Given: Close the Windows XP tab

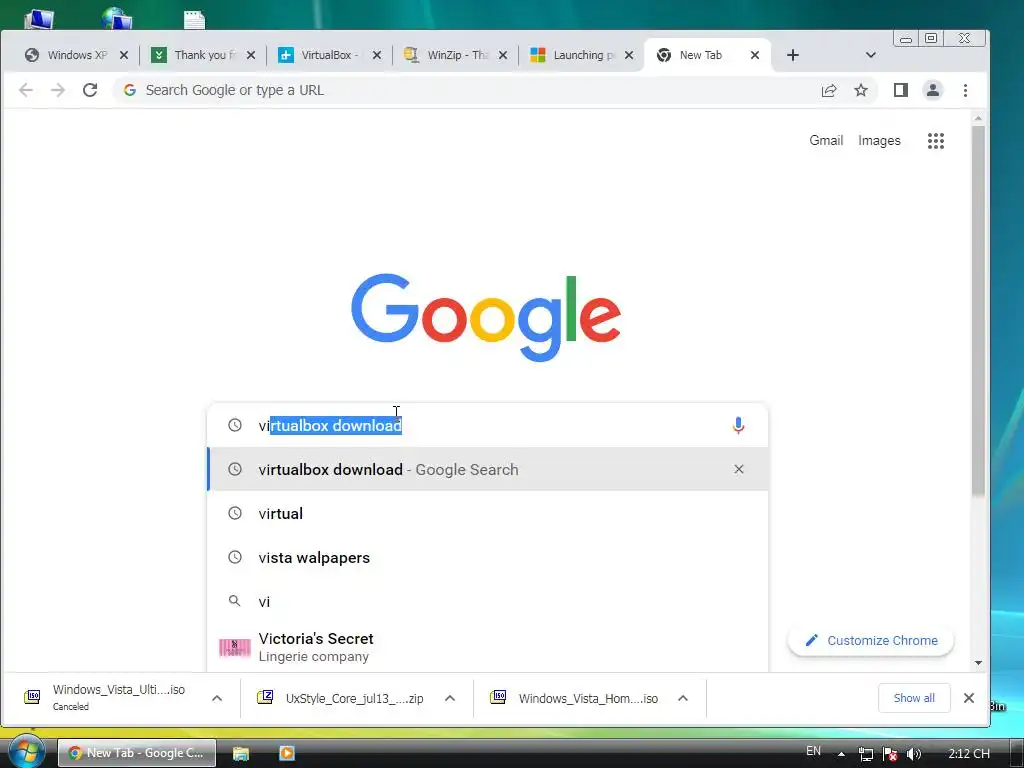Looking at the screenshot, I should click(123, 55).
